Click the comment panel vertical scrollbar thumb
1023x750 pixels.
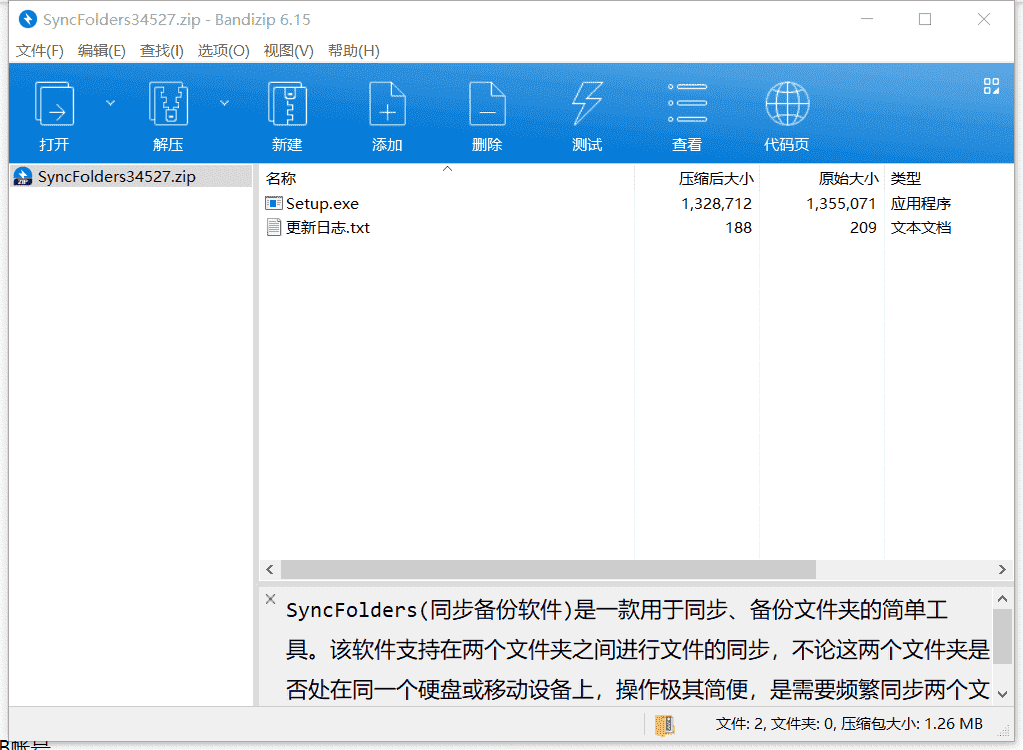click(1003, 637)
